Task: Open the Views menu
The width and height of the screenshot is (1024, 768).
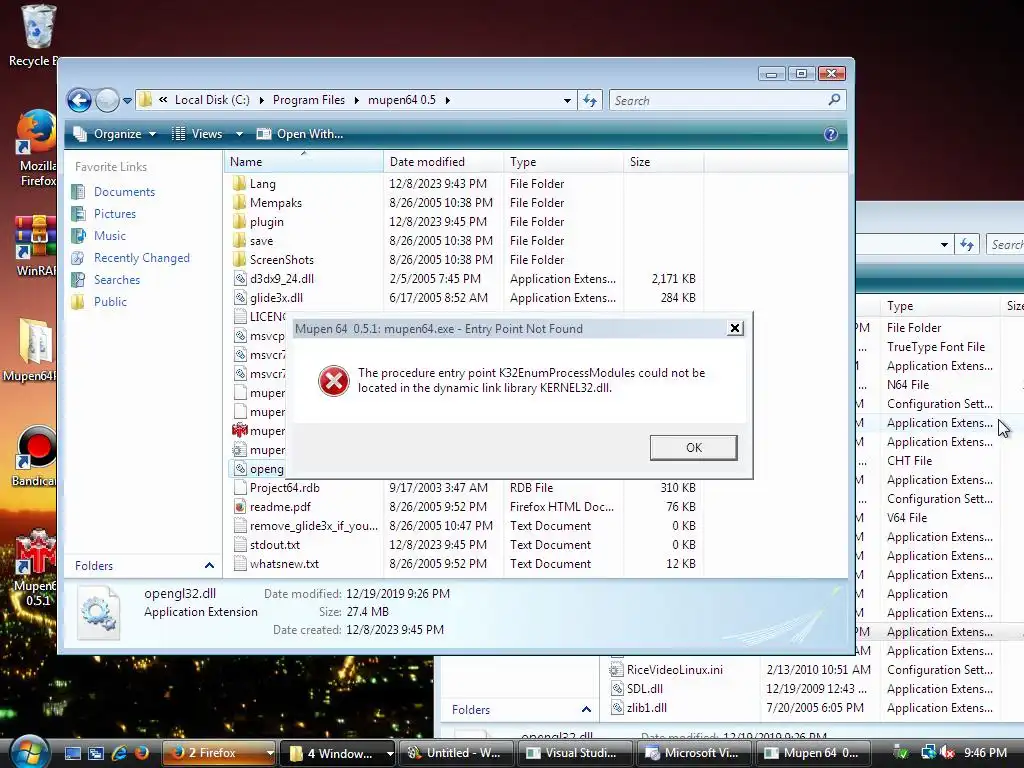Action: pos(197,134)
